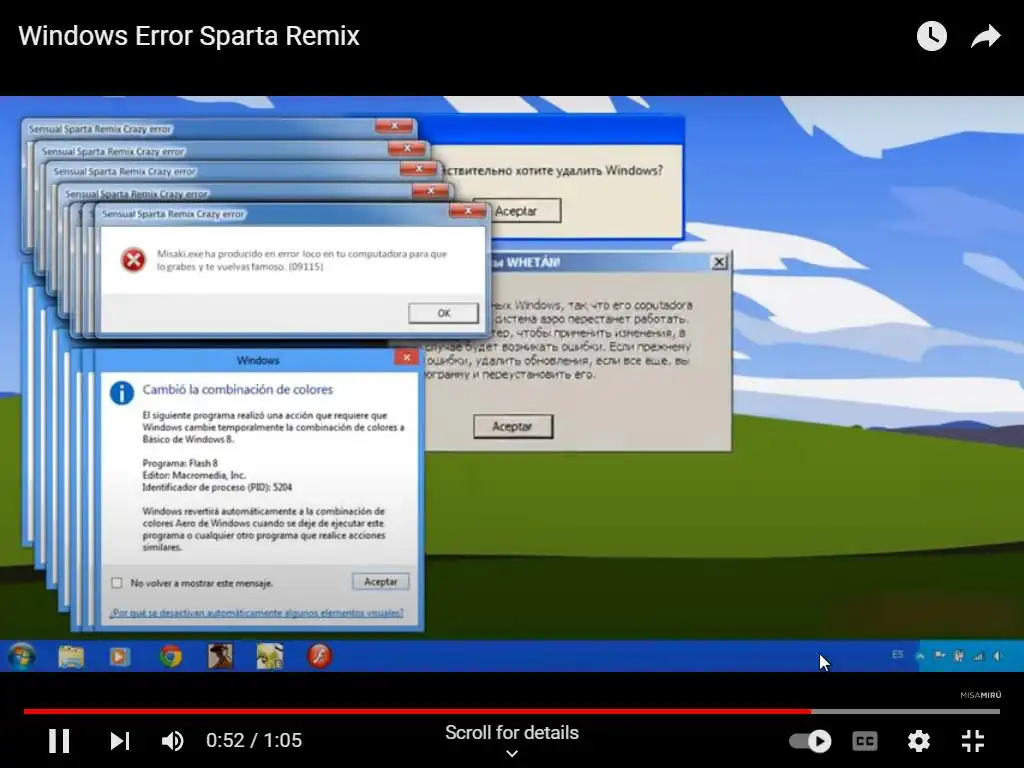Click the tray network signal icon

pos(978,656)
